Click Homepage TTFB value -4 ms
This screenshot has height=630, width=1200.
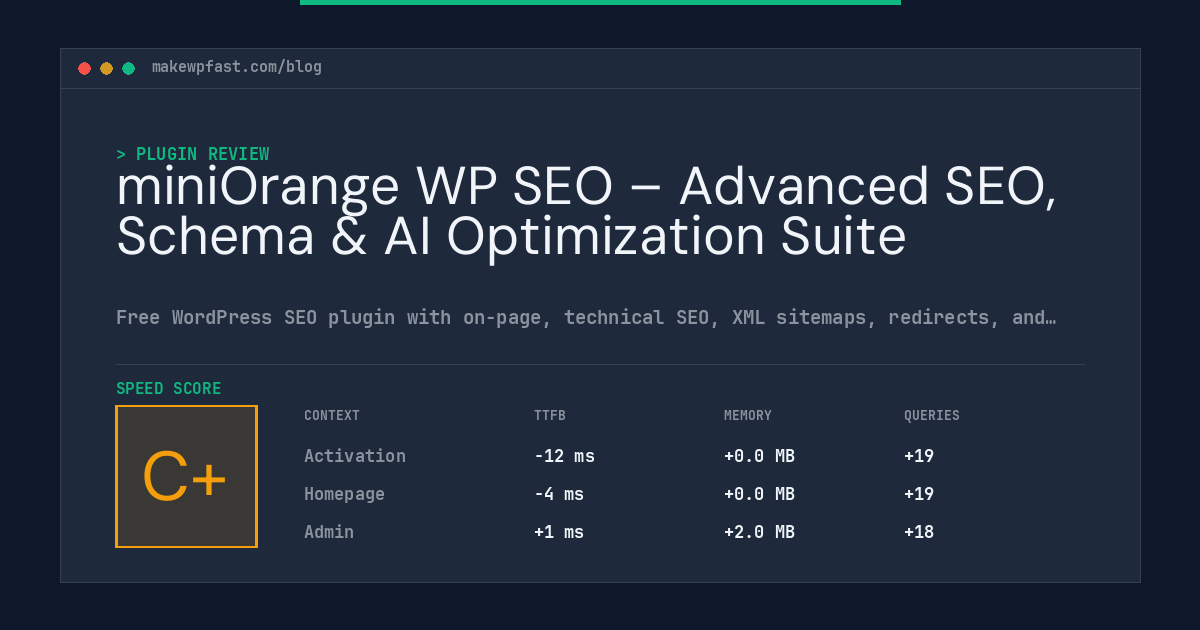pos(559,494)
